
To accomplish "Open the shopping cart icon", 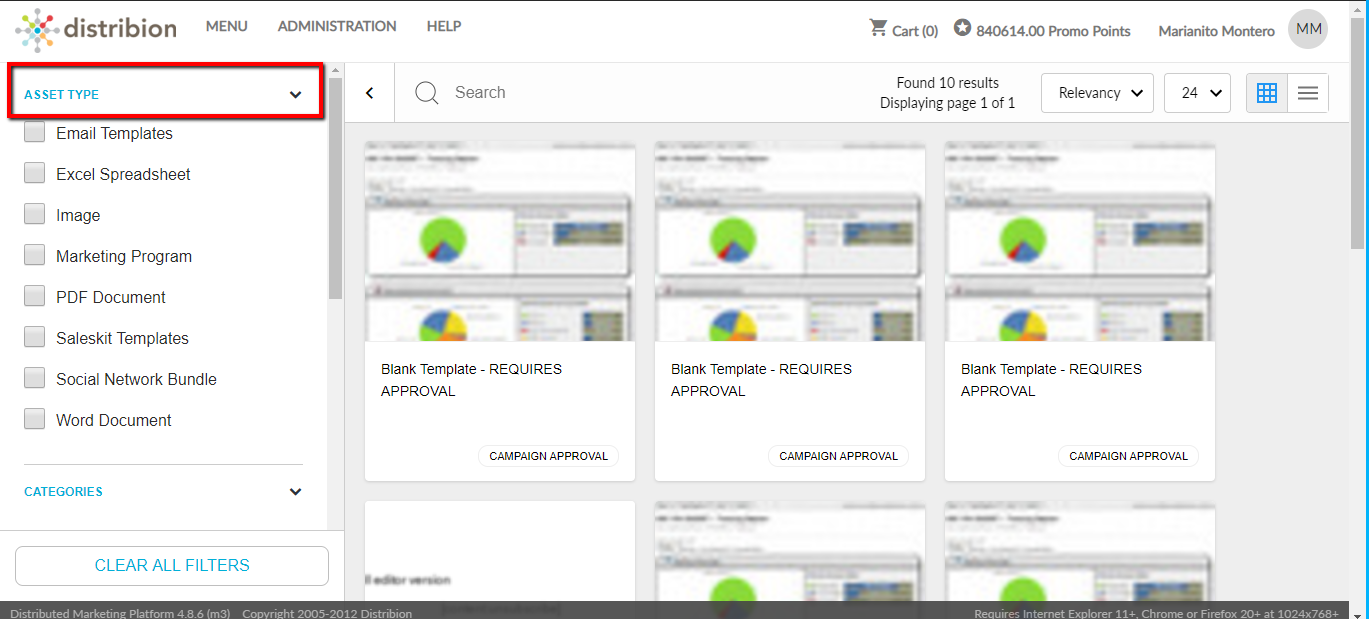I will tap(879, 28).
